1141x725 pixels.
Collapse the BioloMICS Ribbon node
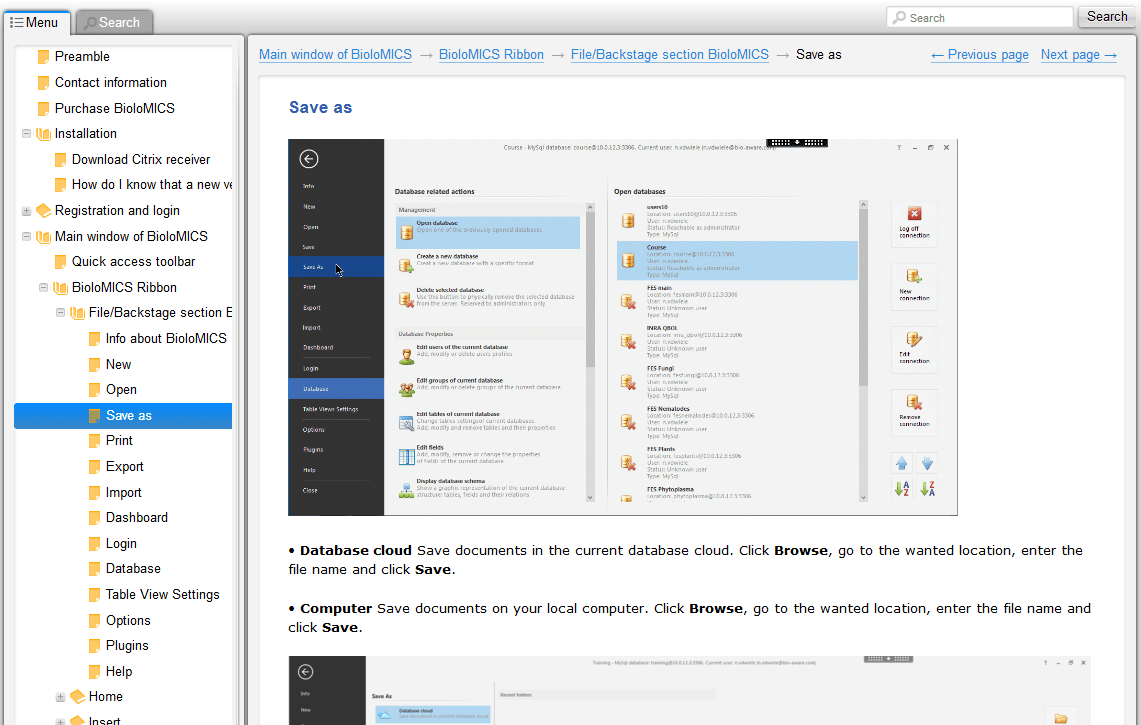(43, 288)
